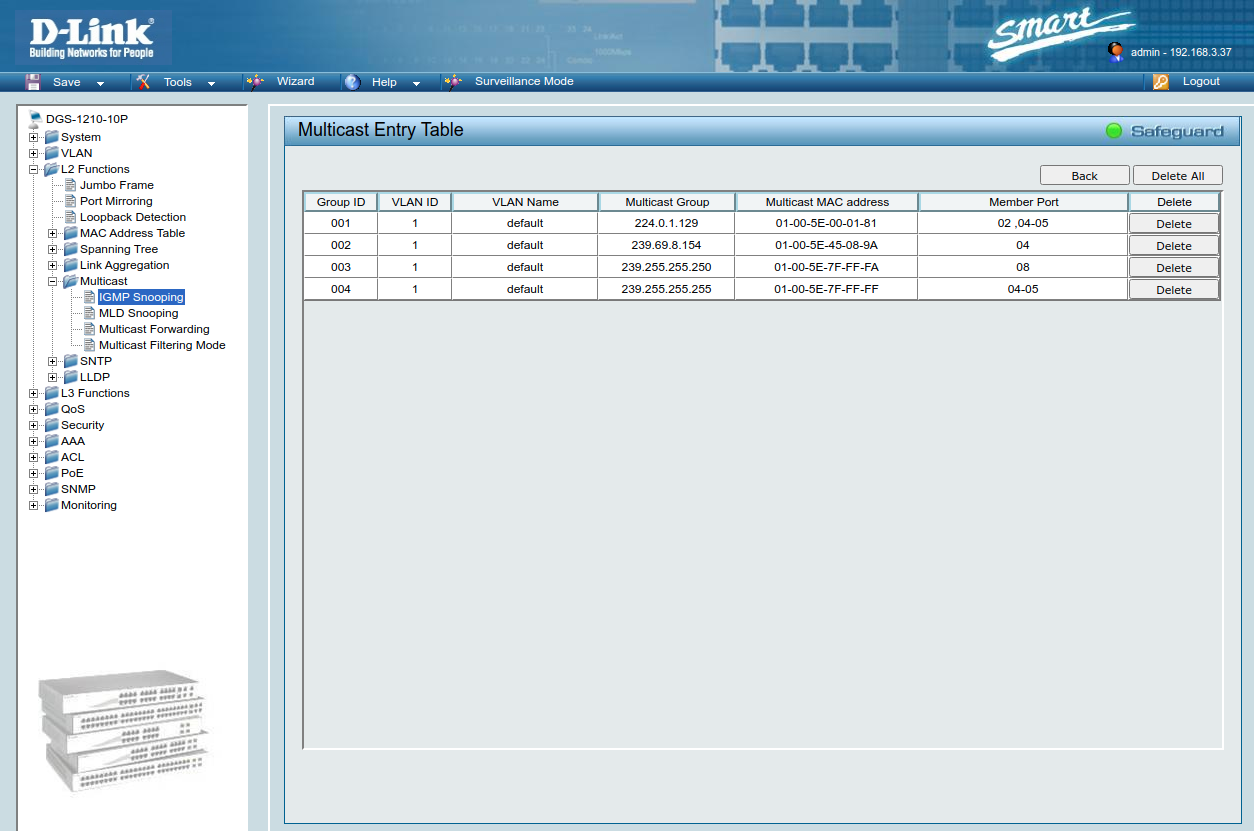
Task: Delete multicast group 239.69.8.154 entry
Action: [x=1173, y=246]
